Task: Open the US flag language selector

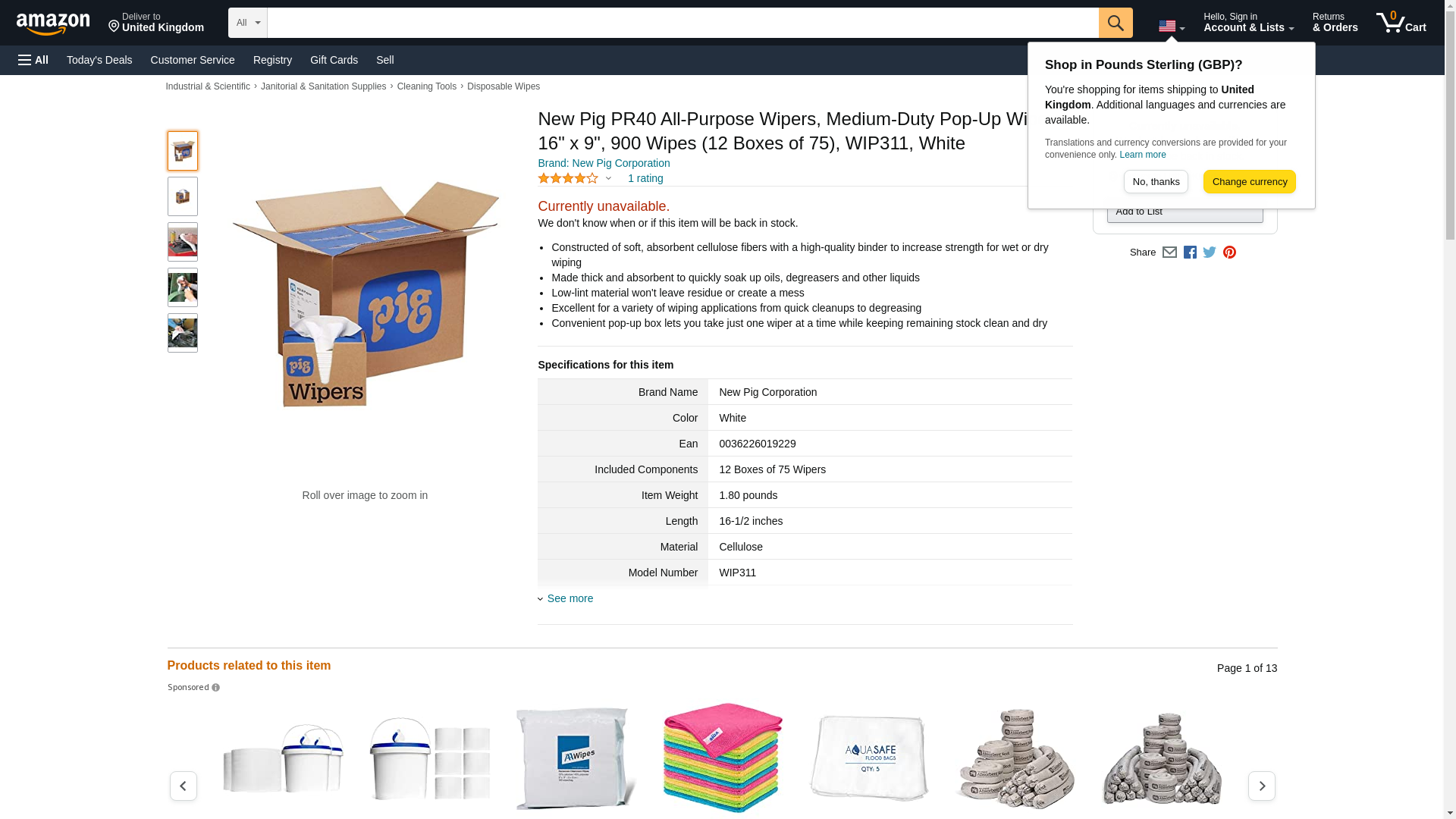Action: point(1171,26)
